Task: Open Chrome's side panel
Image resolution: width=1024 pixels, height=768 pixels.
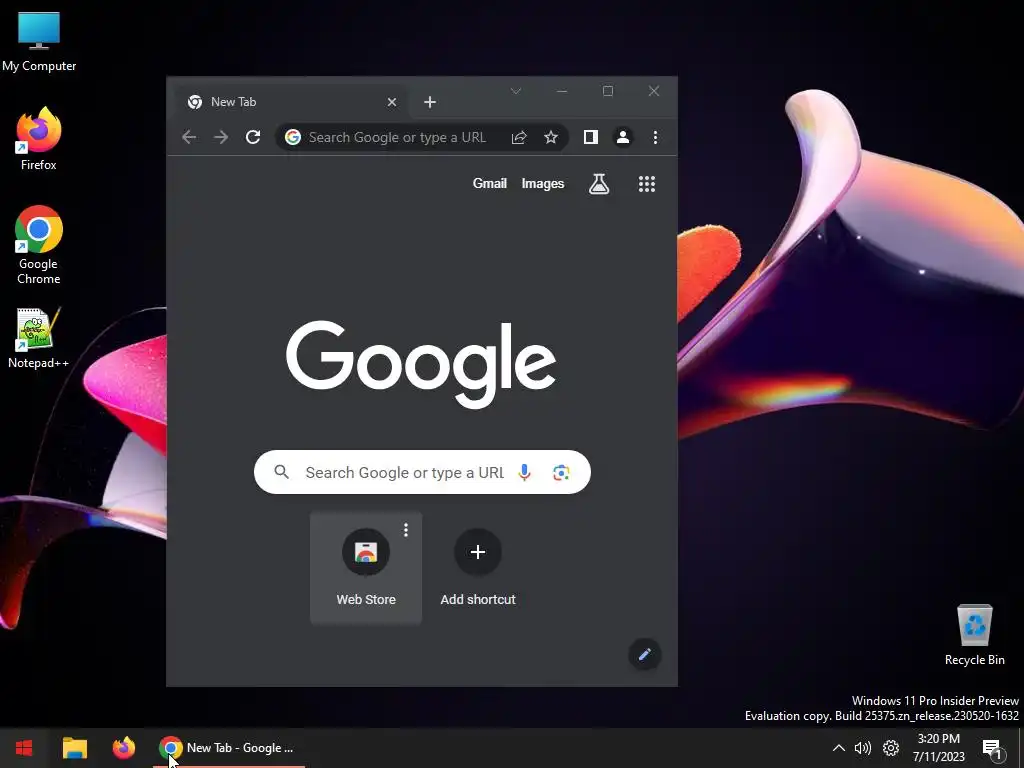Action: click(x=591, y=137)
